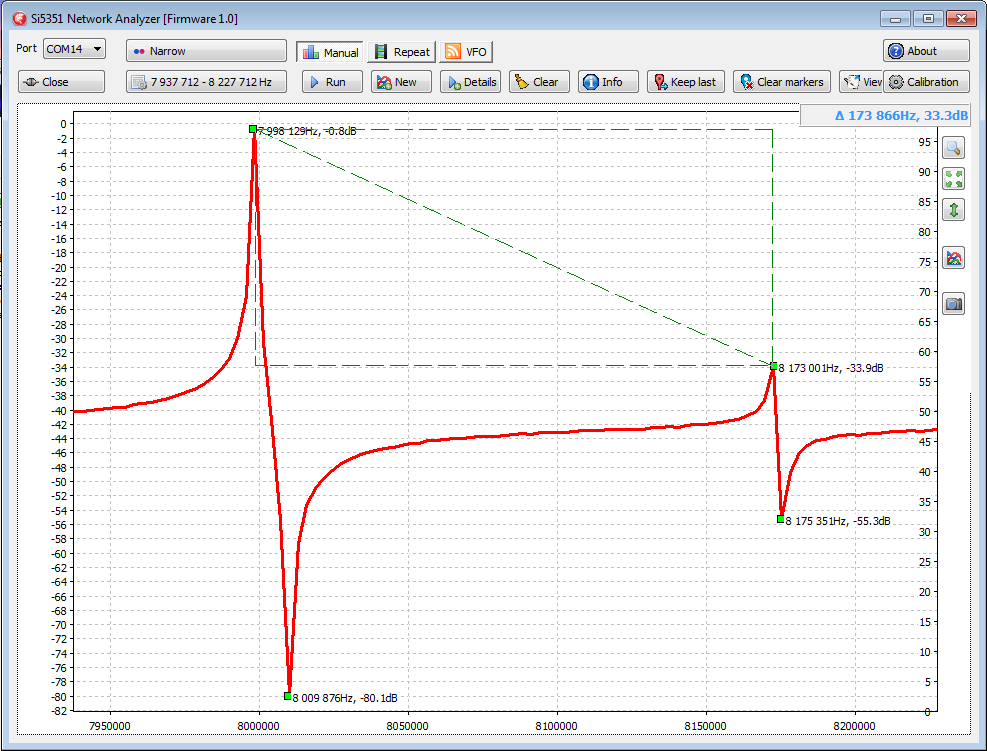Click the multi-curve chart overlay icon
This screenshot has width=987, height=751.
click(953, 258)
